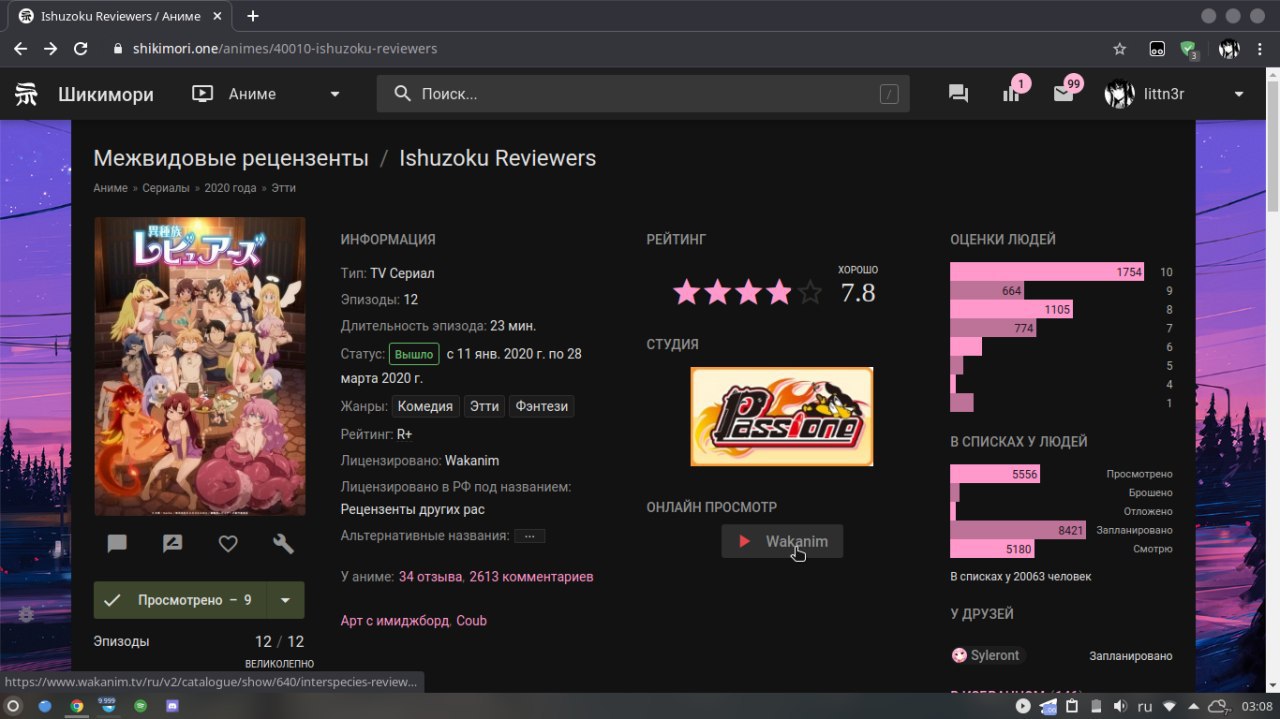
Task: Open the Telegram icon with 9999 badge
Action: (x=107, y=705)
